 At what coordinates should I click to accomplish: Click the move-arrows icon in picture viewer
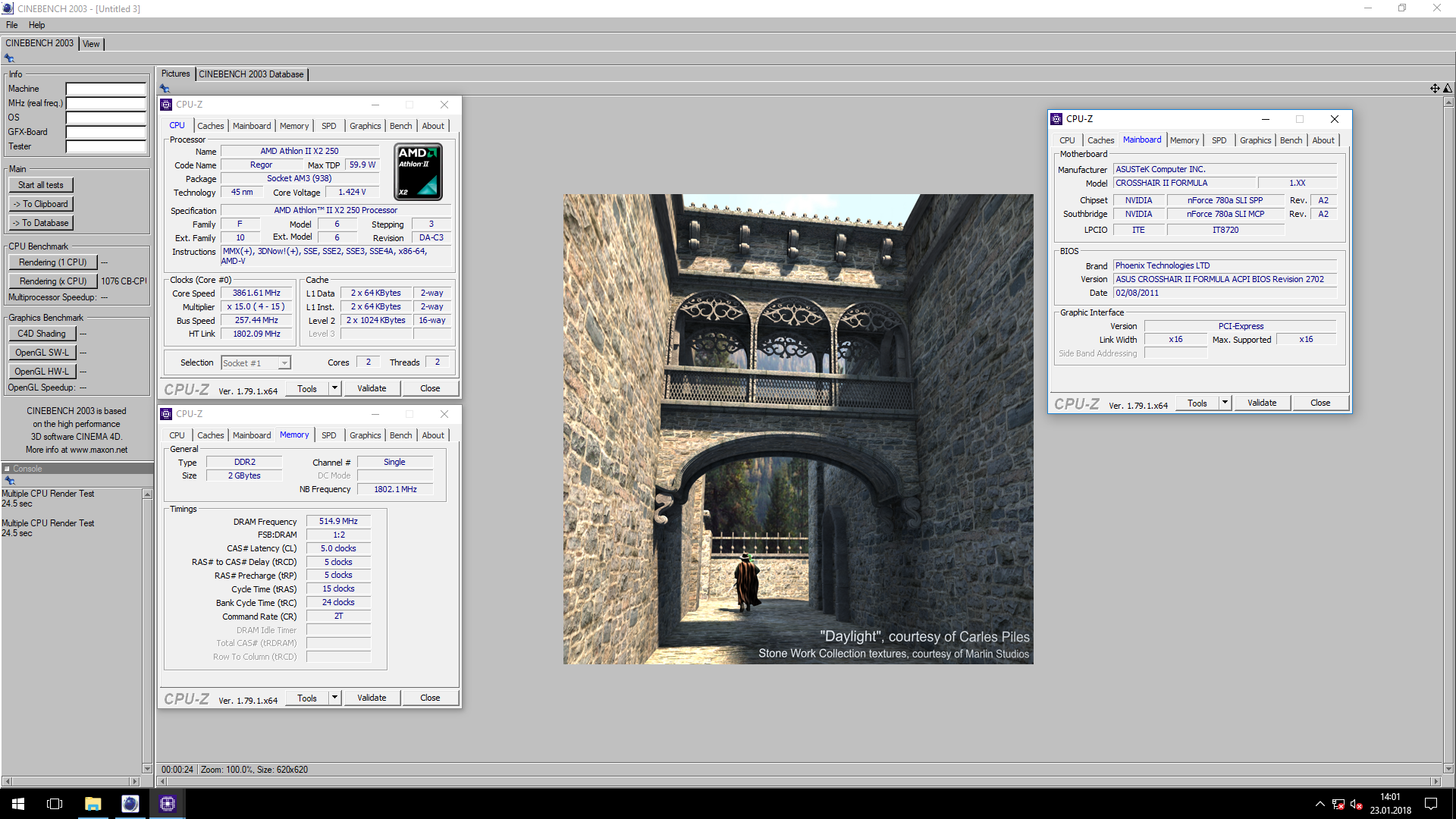[1435, 88]
